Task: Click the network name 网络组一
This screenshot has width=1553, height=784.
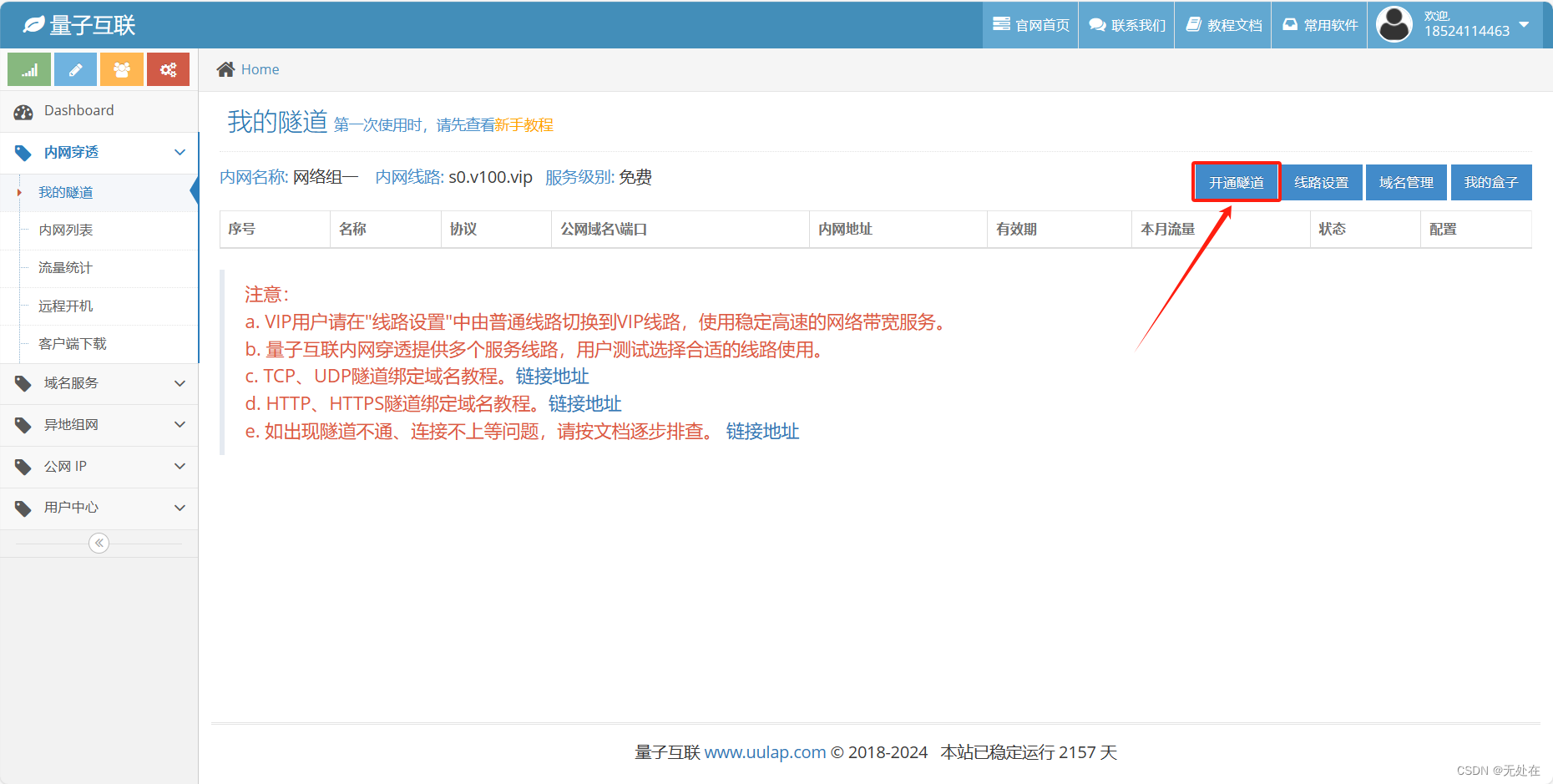Action: [x=326, y=177]
